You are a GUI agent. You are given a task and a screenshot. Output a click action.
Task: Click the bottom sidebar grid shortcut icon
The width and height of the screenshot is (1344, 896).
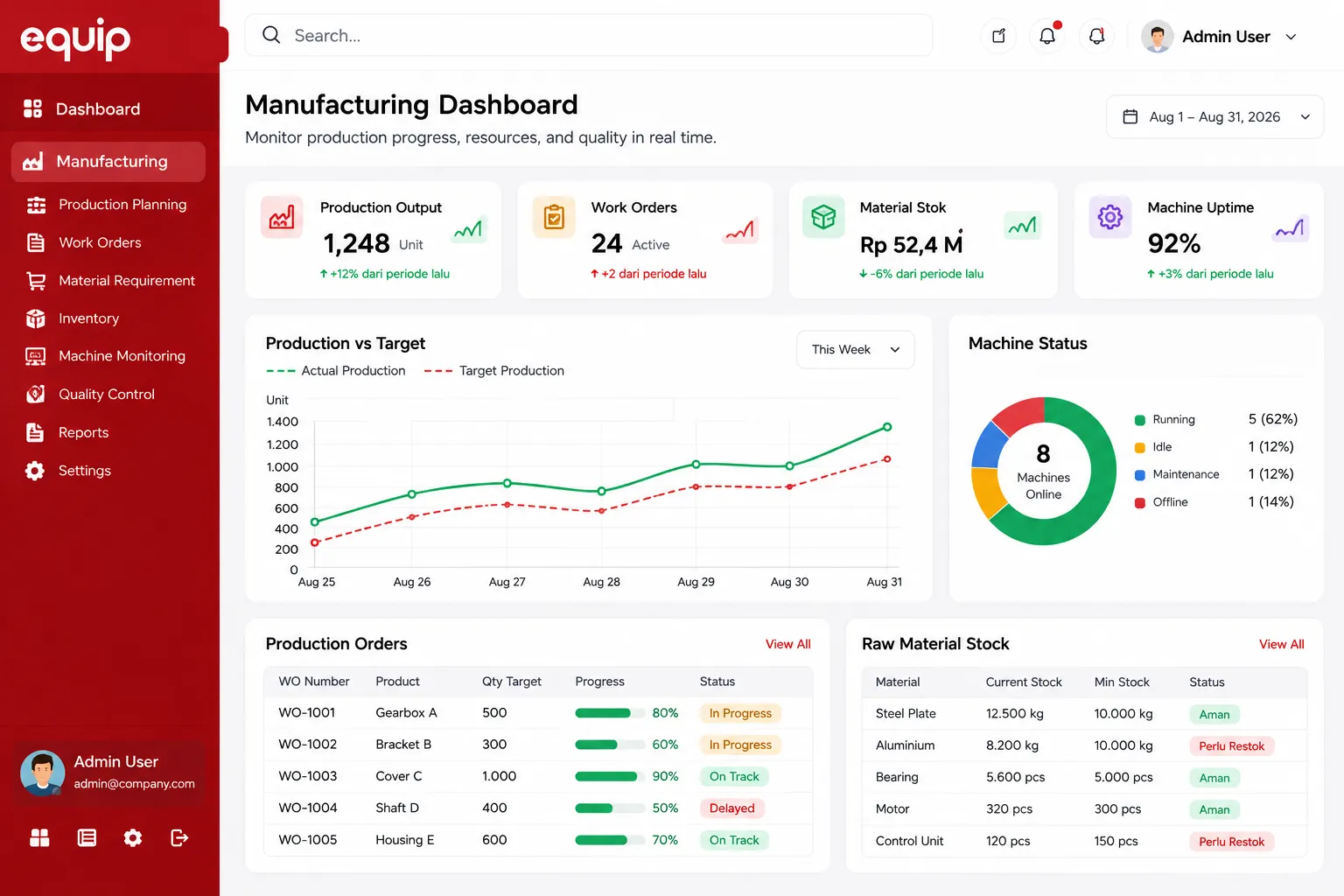[39, 838]
